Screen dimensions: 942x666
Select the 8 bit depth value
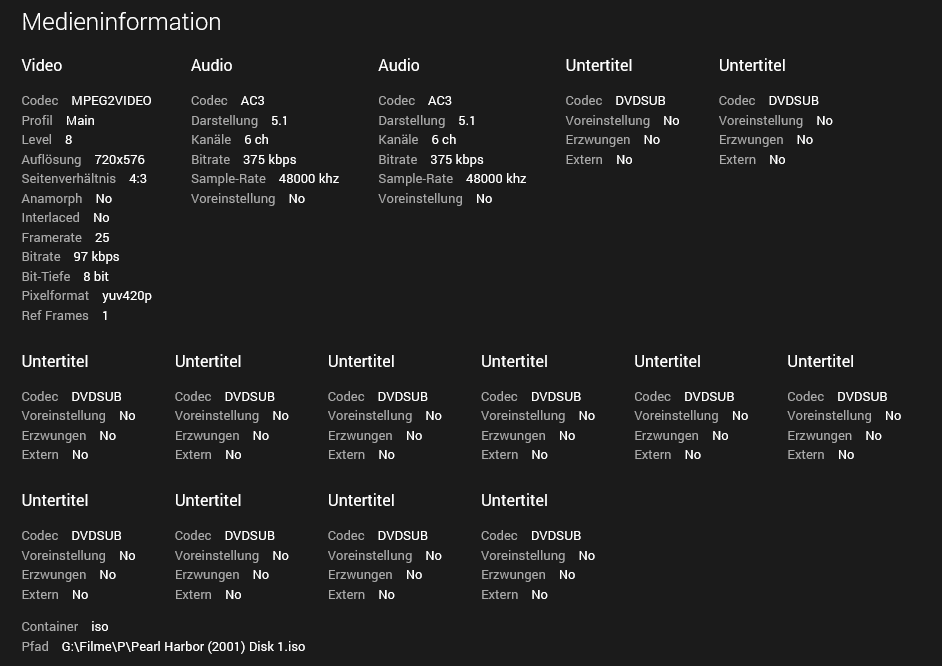coord(96,277)
